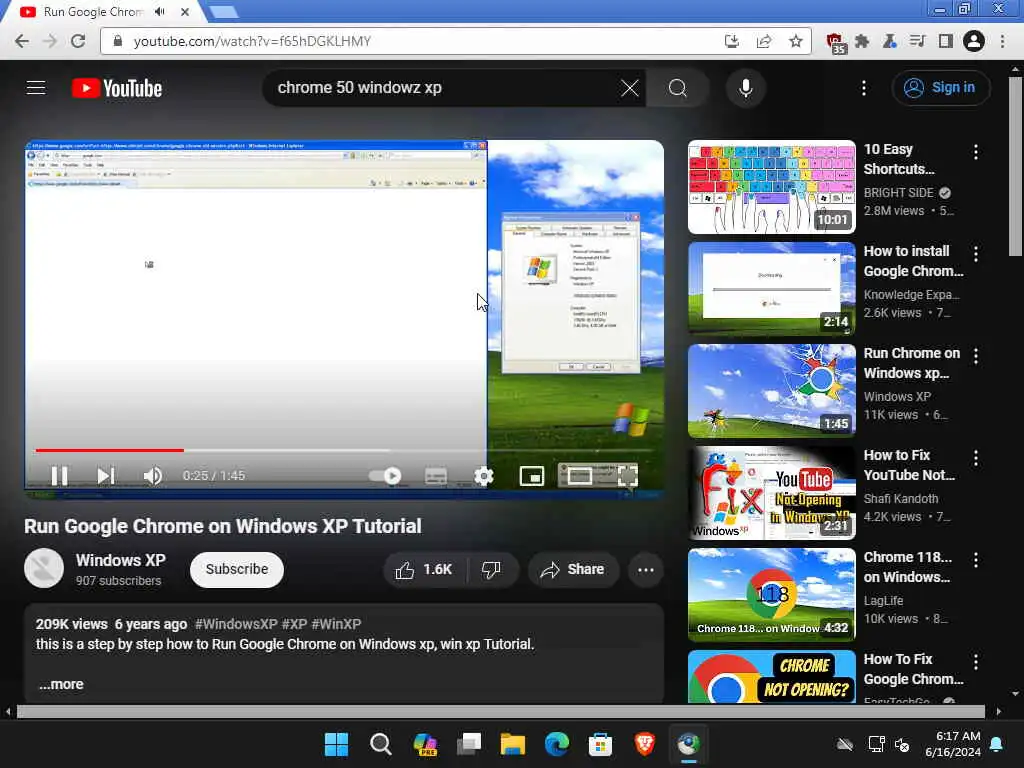Toggle the Chrome side panel

coord(945,41)
